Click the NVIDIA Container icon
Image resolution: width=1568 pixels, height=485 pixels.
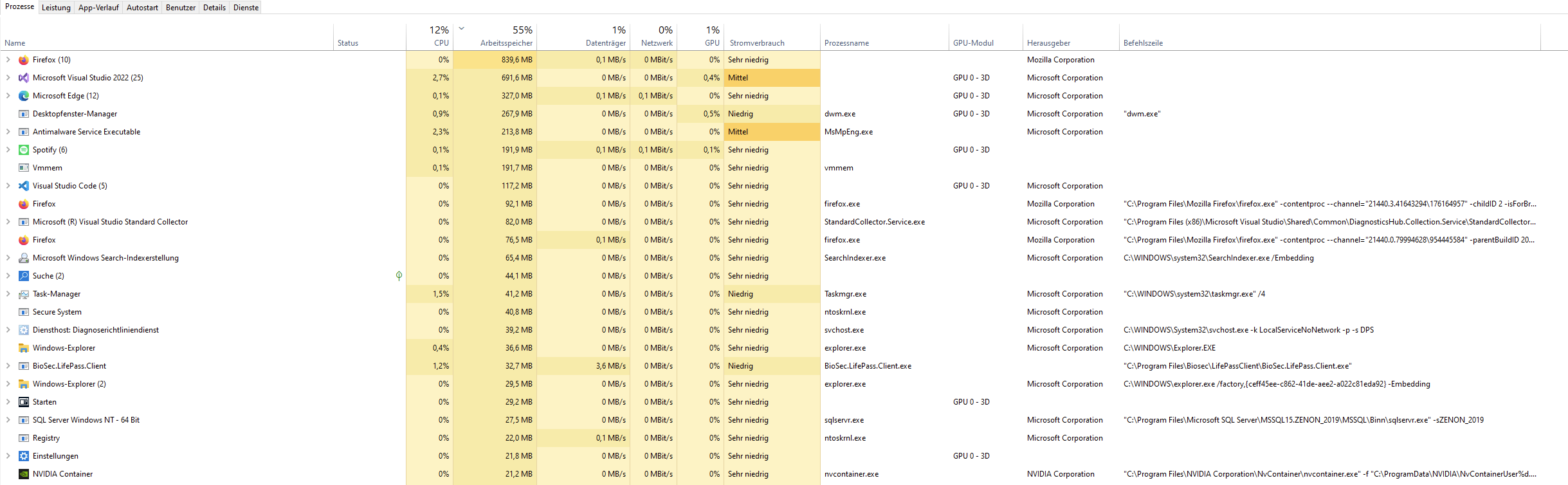(24, 474)
